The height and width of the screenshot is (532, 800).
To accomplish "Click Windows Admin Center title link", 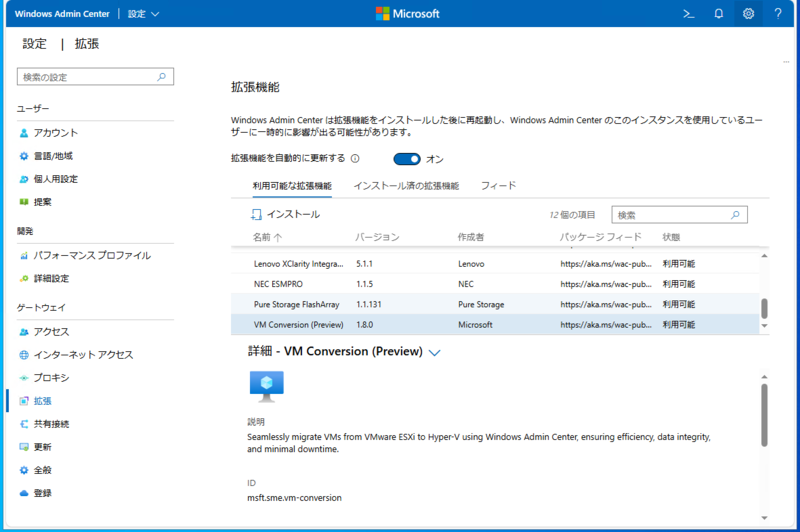I will click(62, 14).
